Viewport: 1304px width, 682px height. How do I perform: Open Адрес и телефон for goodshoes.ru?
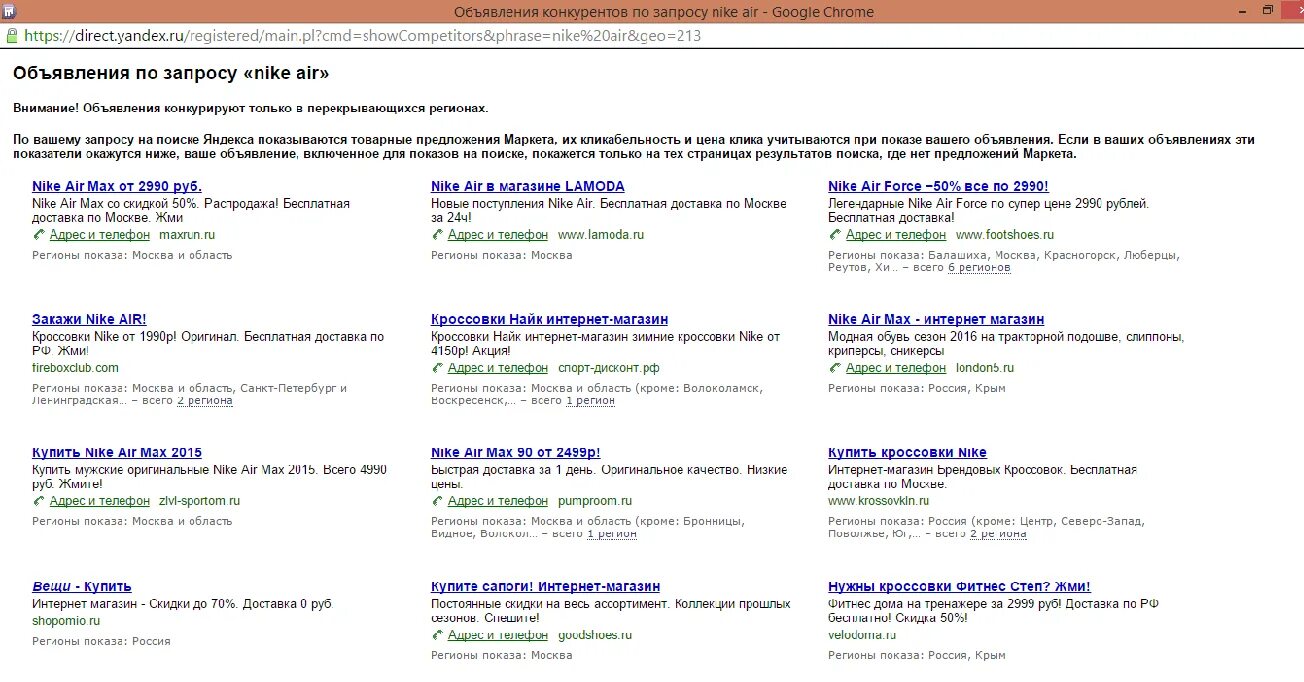click(498, 635)
